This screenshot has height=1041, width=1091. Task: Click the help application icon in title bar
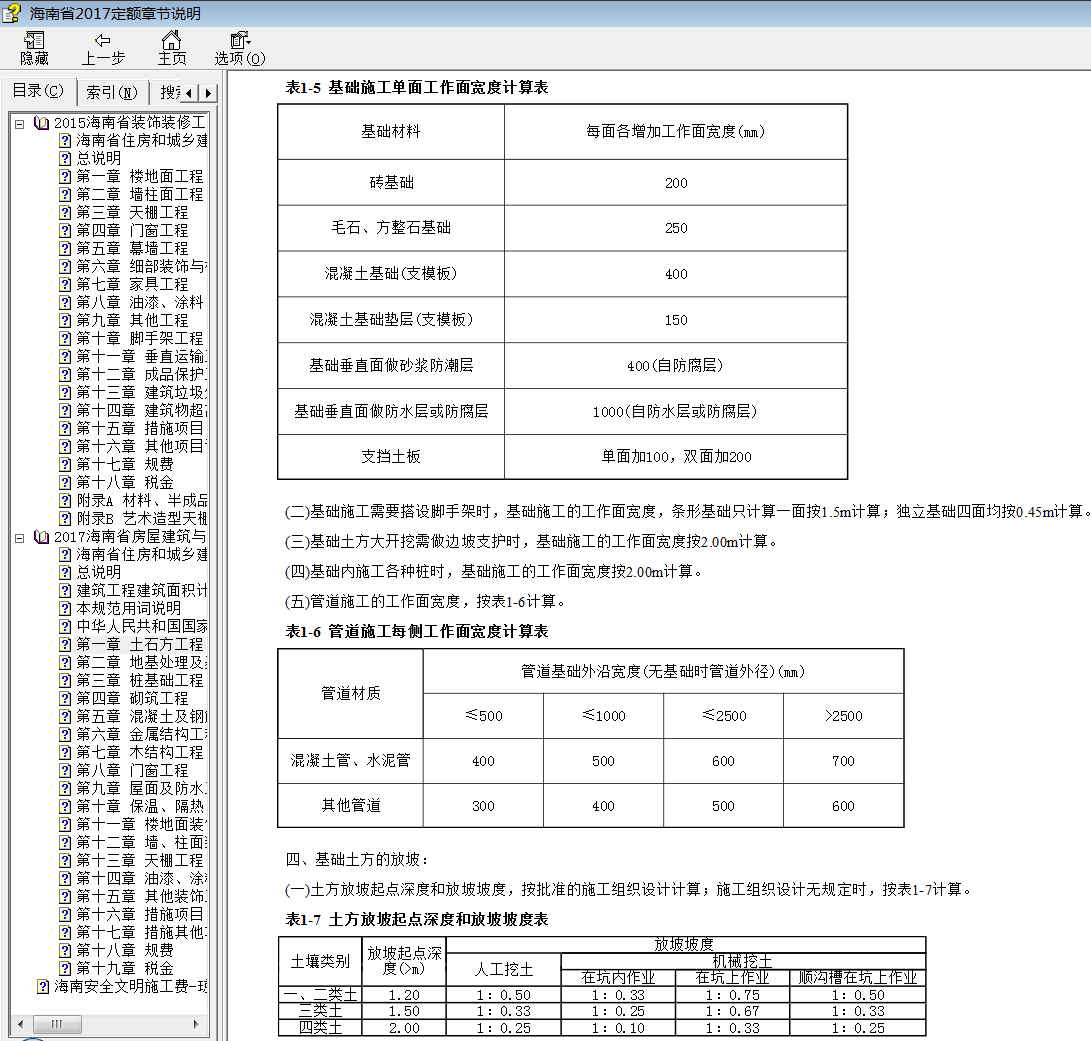tap(12, 13)
